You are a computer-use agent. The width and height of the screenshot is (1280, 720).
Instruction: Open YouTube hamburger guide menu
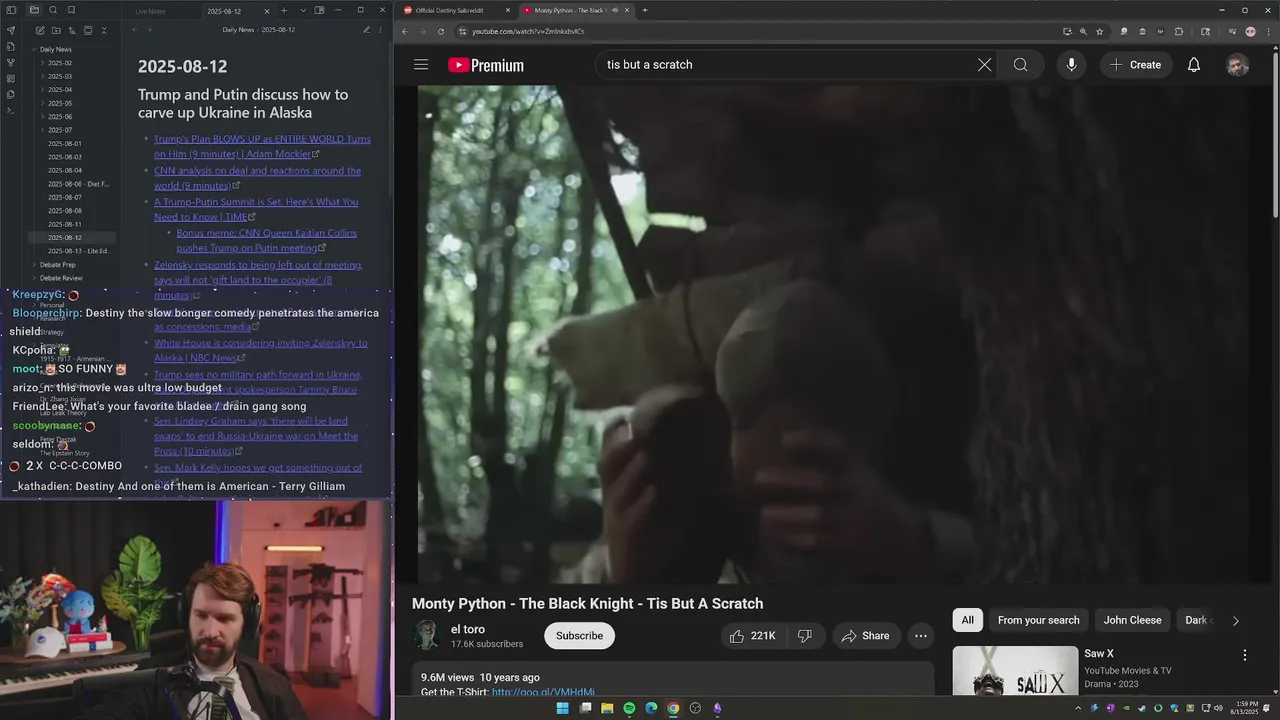[x=421, y=65]
